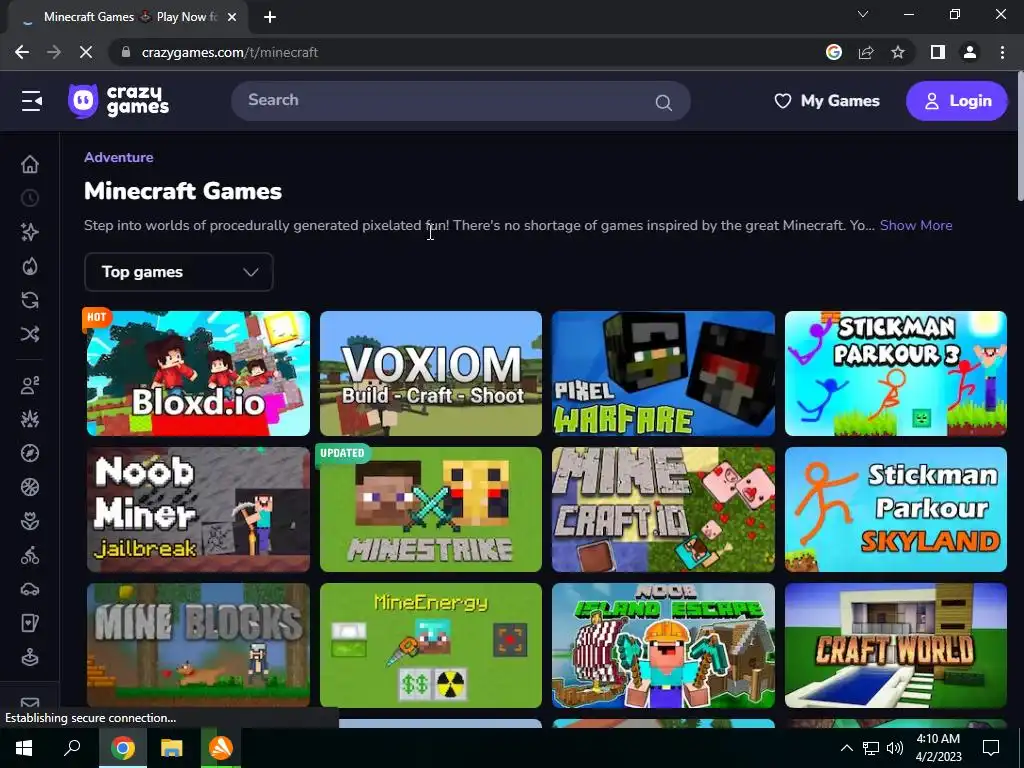Open the Adventure compass icon in the sidebar
The height and width of the screenshot is (768, 1024).
coord(30,453)
